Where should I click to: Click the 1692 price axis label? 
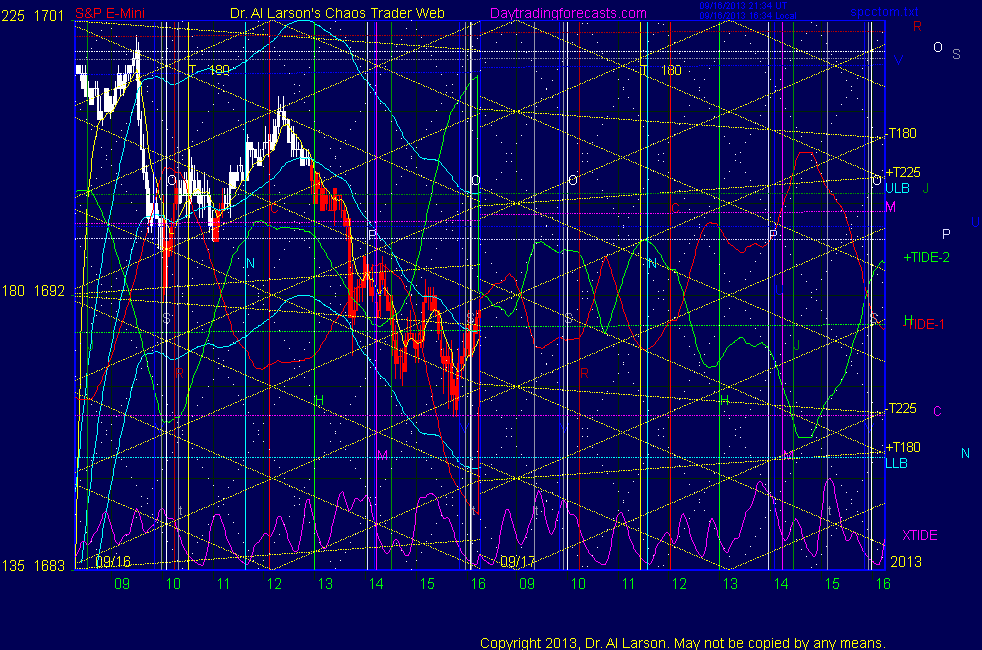49,292
